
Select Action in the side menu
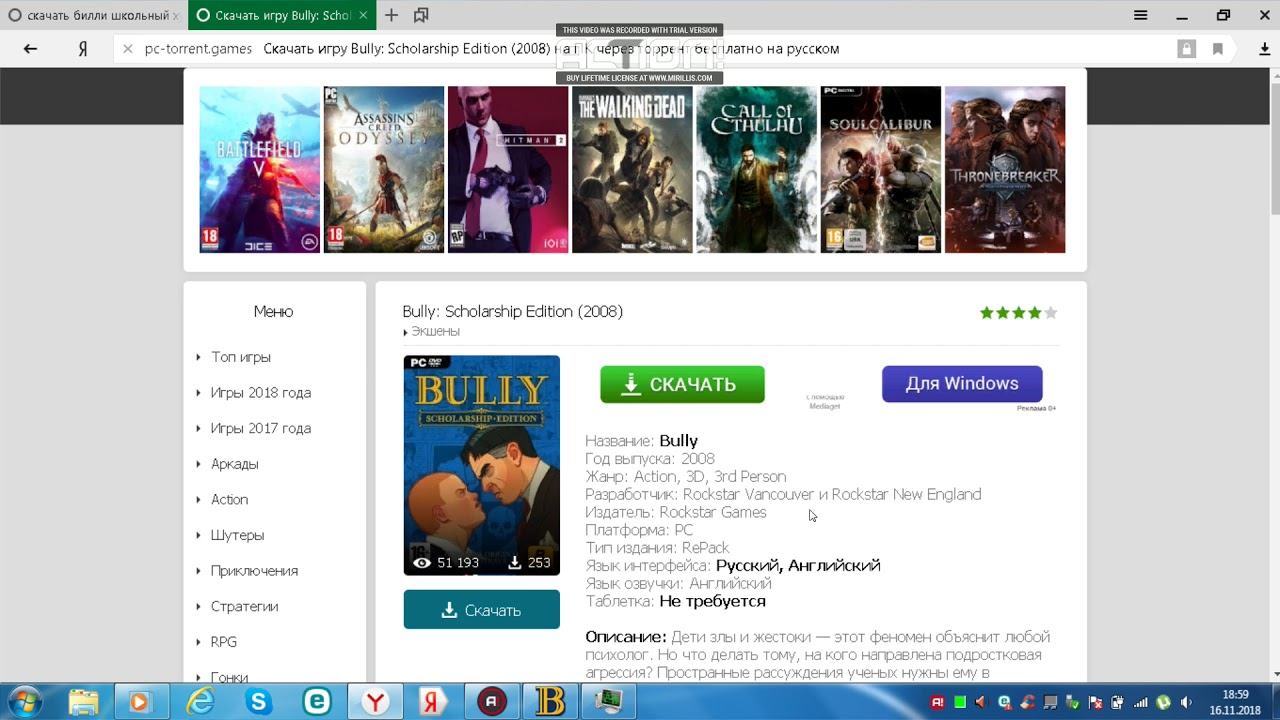click(x=229, y=499)
